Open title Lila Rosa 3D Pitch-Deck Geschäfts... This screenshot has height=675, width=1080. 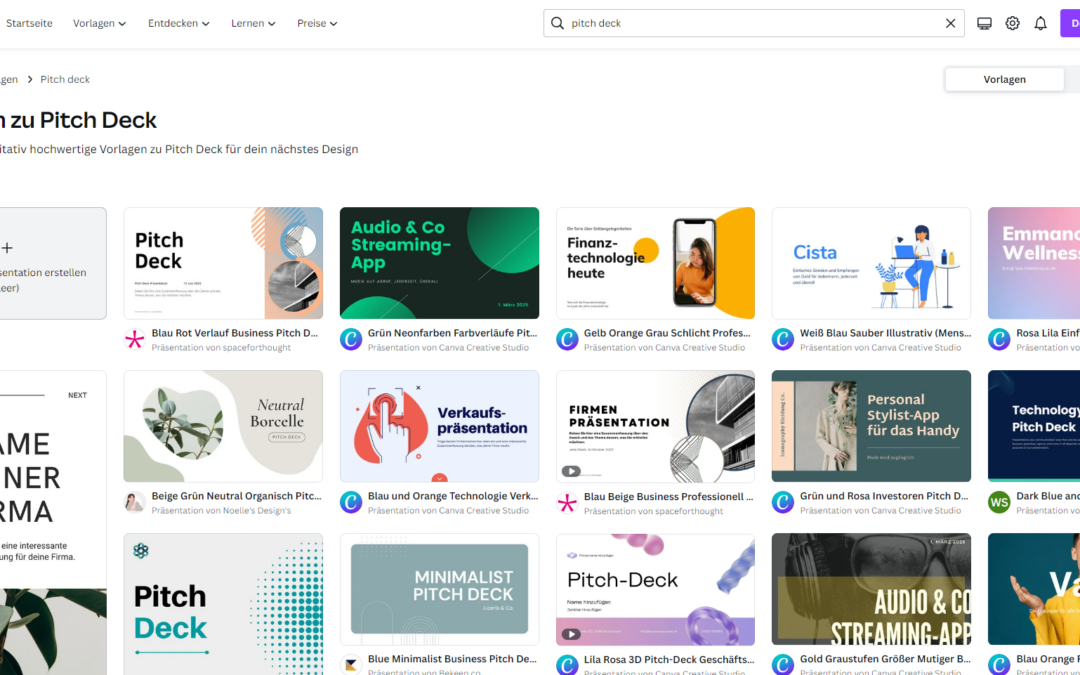(x=669, y=660)
